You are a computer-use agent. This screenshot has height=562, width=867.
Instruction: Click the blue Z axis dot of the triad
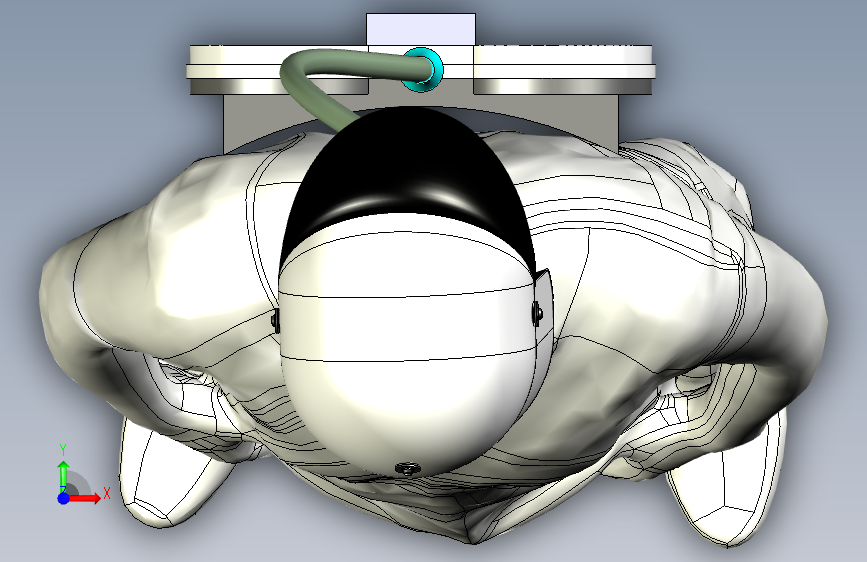[x=64, y=498]
